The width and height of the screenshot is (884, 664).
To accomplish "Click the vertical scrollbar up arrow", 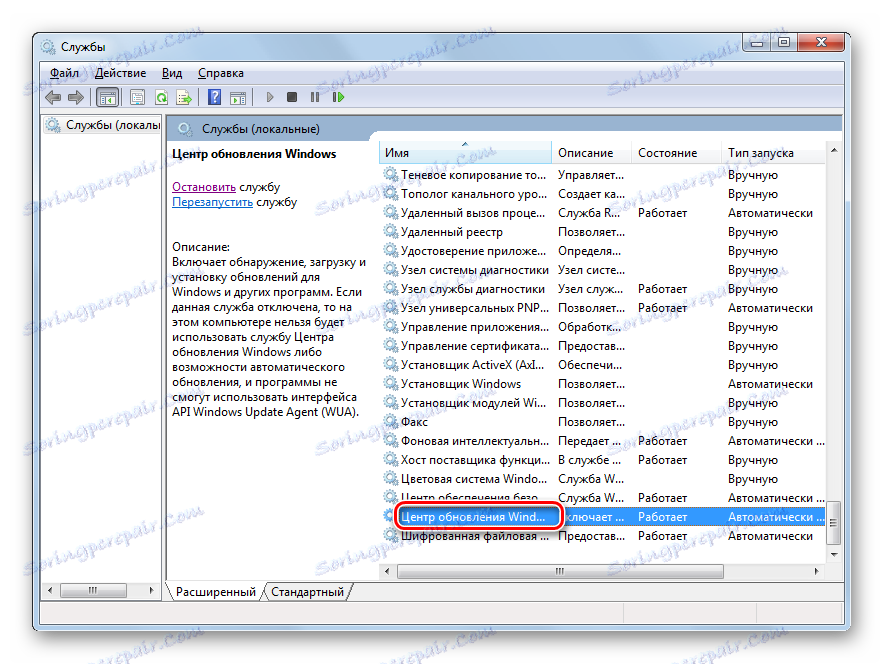I will [x=834, y=150].
